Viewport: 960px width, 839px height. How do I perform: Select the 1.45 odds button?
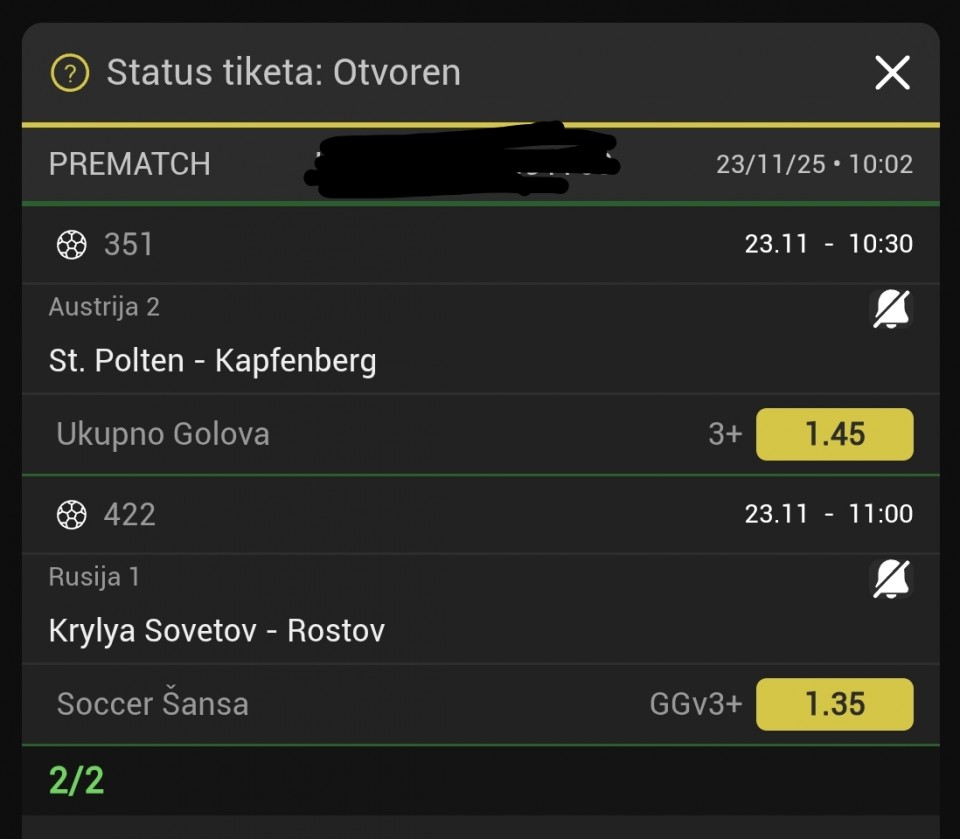coord(834,434)
